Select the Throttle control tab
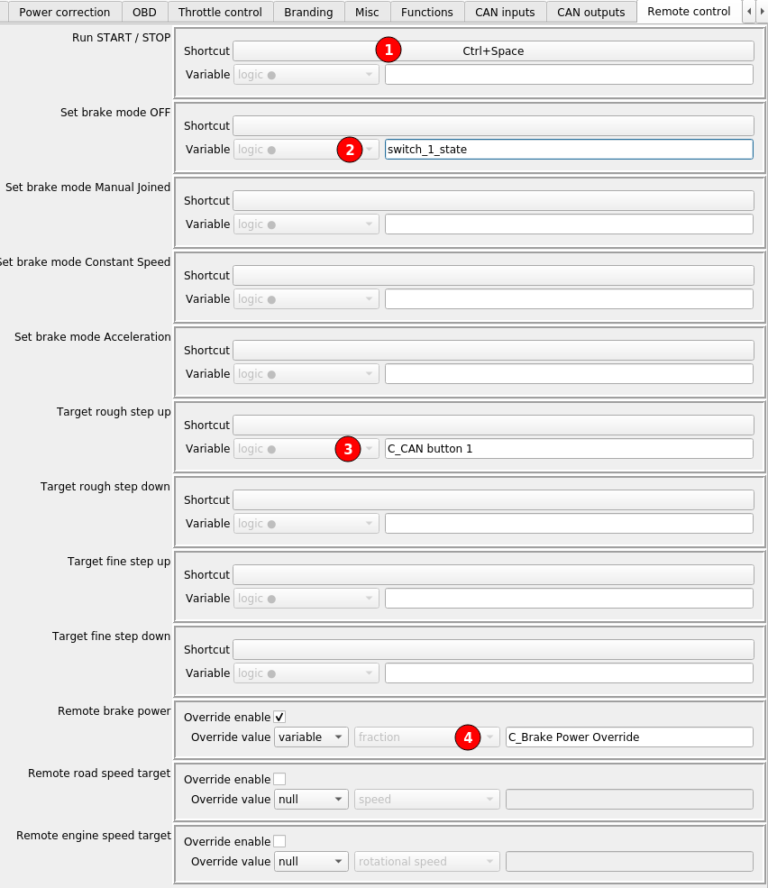The image size is (768, 888). tap(220, 12)
